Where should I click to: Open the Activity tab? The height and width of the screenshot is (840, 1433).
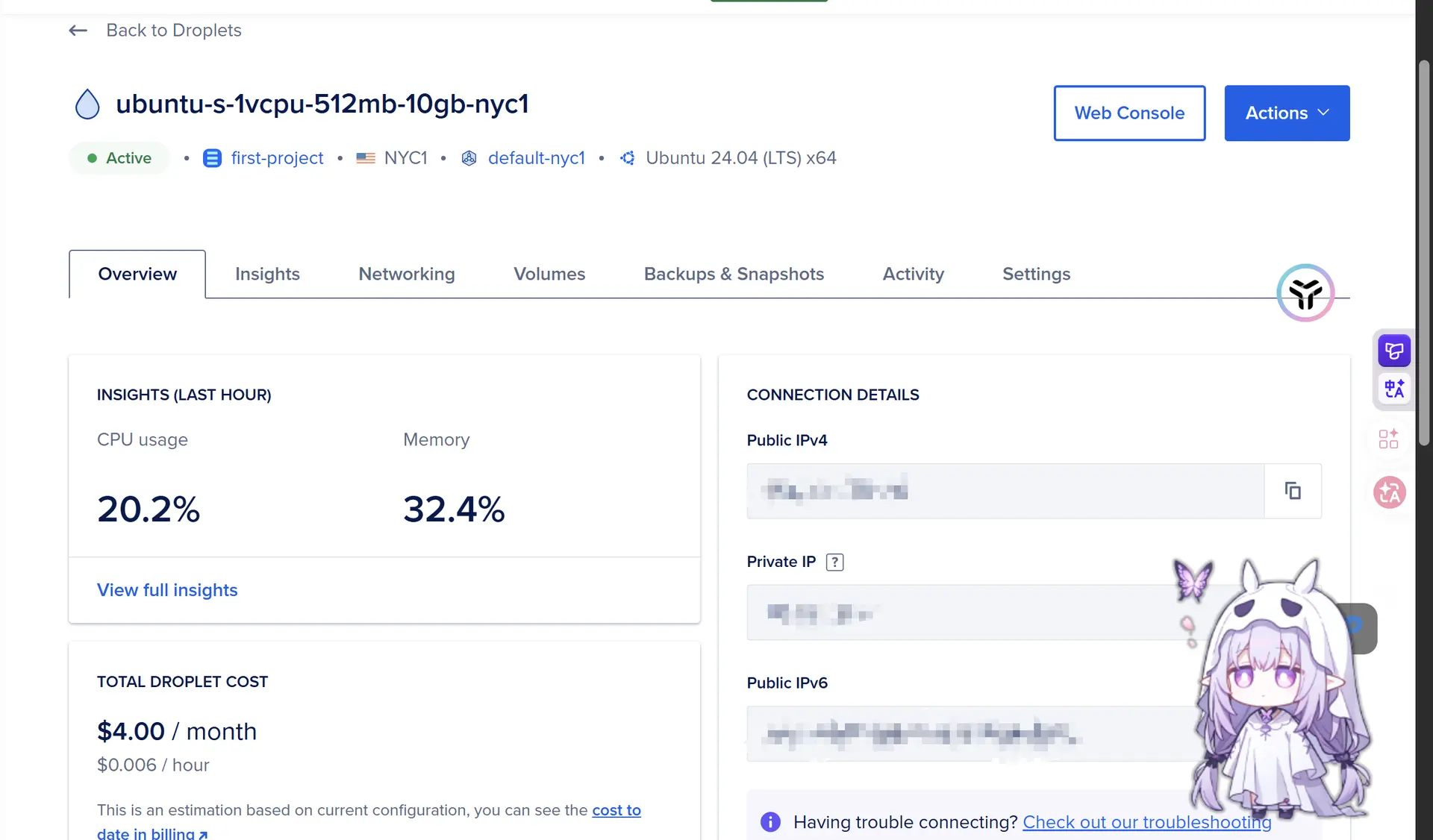tap(913, 275)
